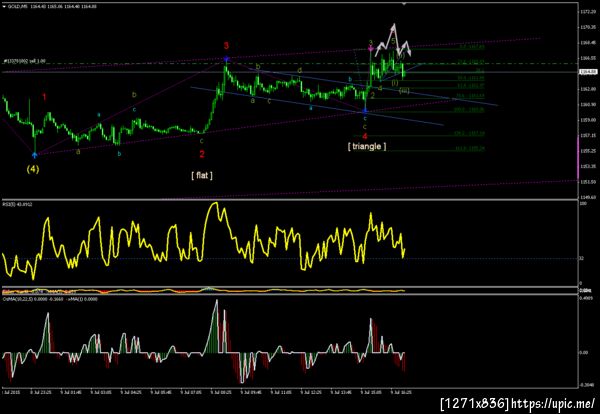Select the lowest Fibonacci level label
600x414 pixels.
click(x=470, y=148)
